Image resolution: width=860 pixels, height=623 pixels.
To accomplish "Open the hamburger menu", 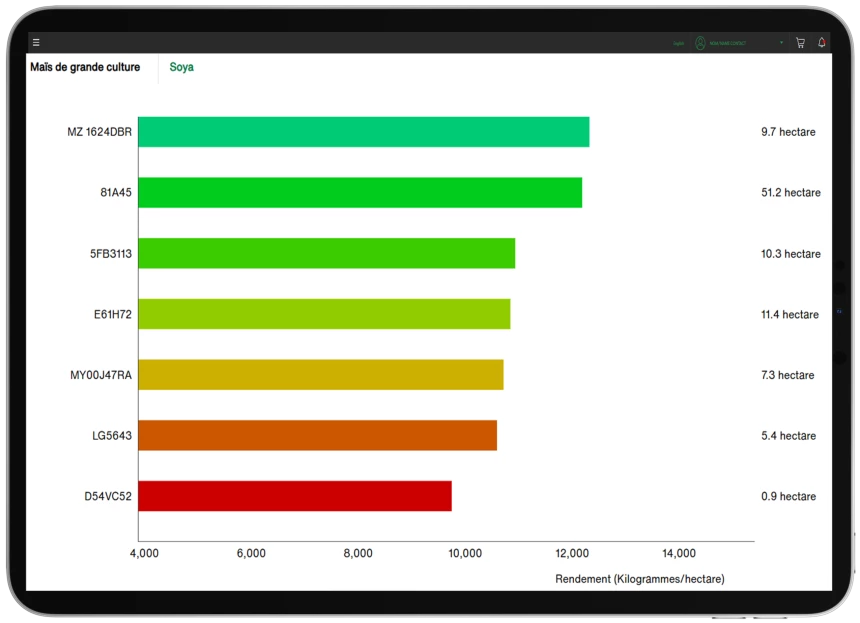I will pyautogui.click(x=36, y=43).
